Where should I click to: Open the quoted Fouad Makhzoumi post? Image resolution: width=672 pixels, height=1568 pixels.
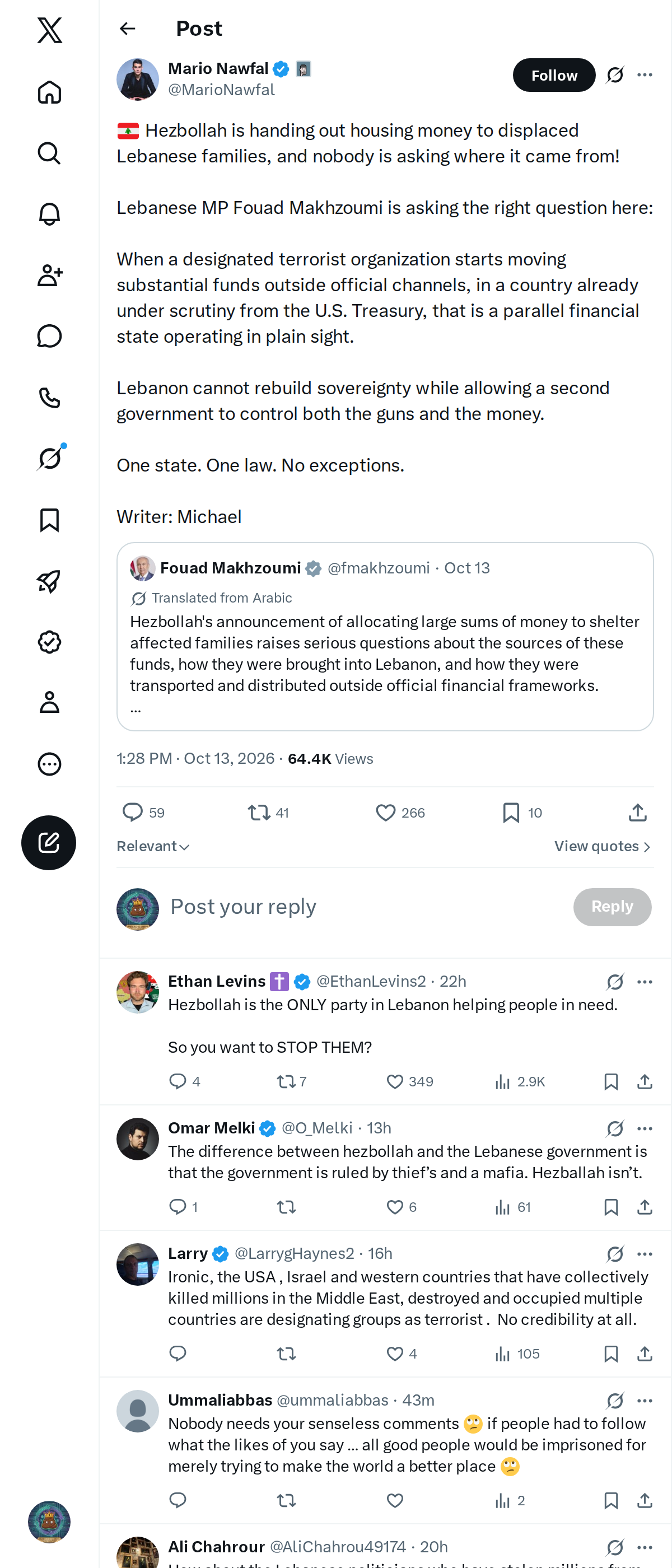[x=385, y=636]
